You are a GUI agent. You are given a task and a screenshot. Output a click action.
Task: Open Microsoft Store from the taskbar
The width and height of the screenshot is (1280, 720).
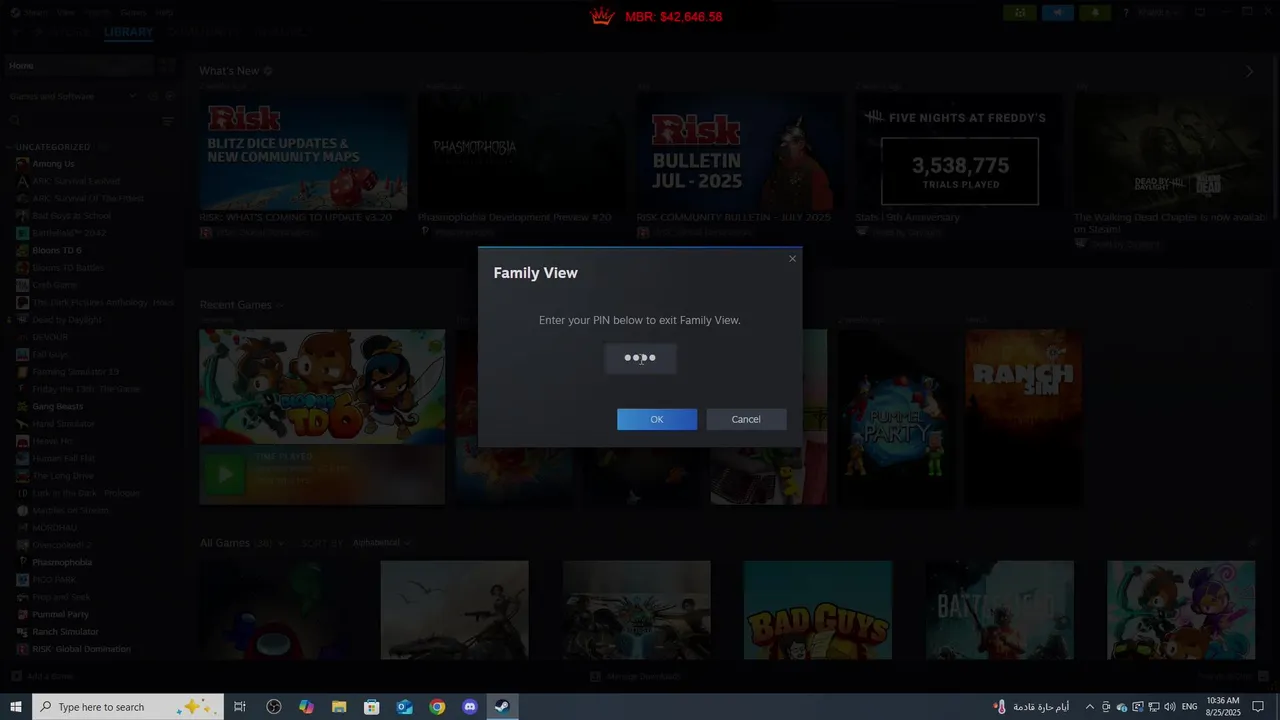point(372,707)
